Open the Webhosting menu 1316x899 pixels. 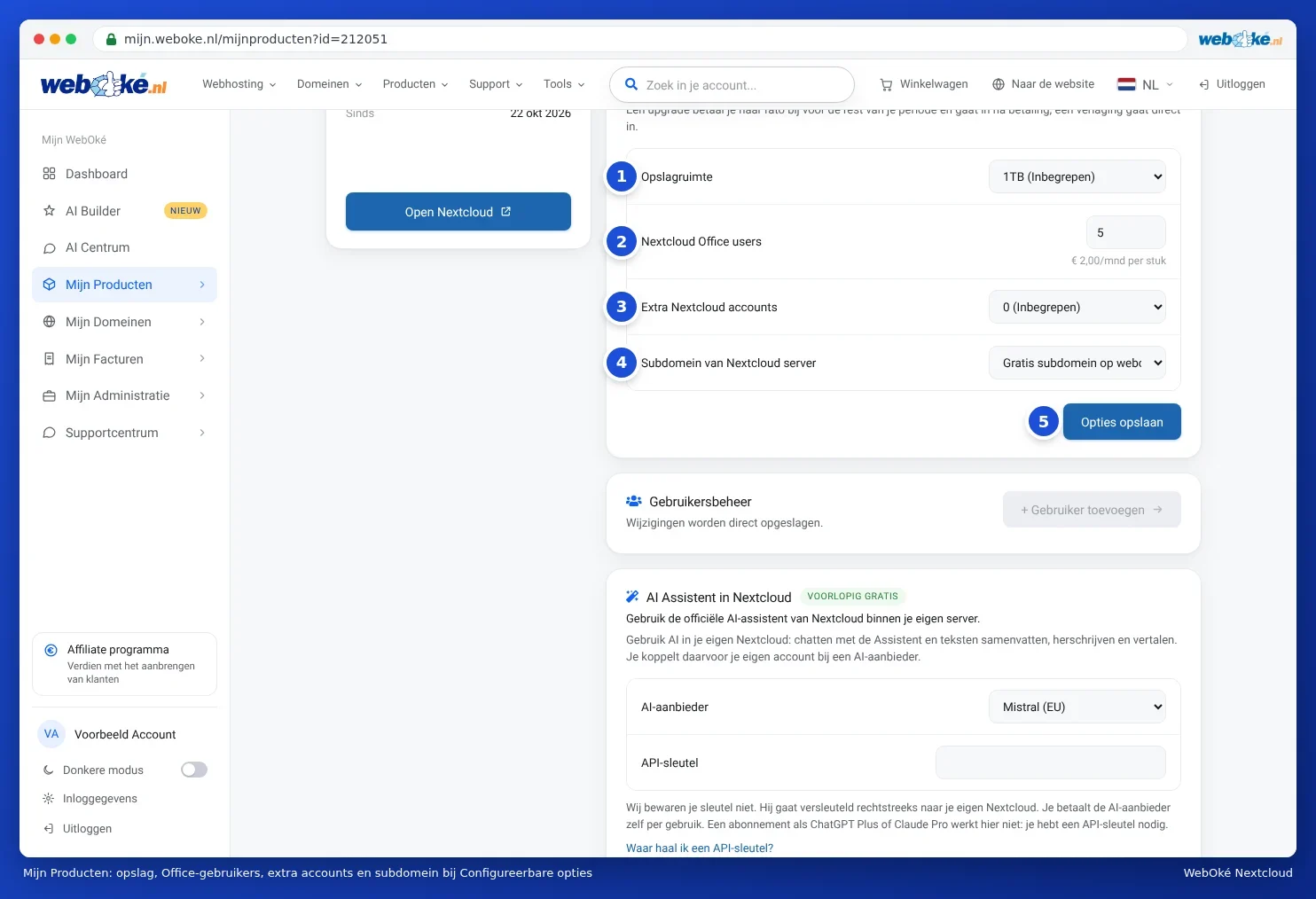[x=239, y=84]
